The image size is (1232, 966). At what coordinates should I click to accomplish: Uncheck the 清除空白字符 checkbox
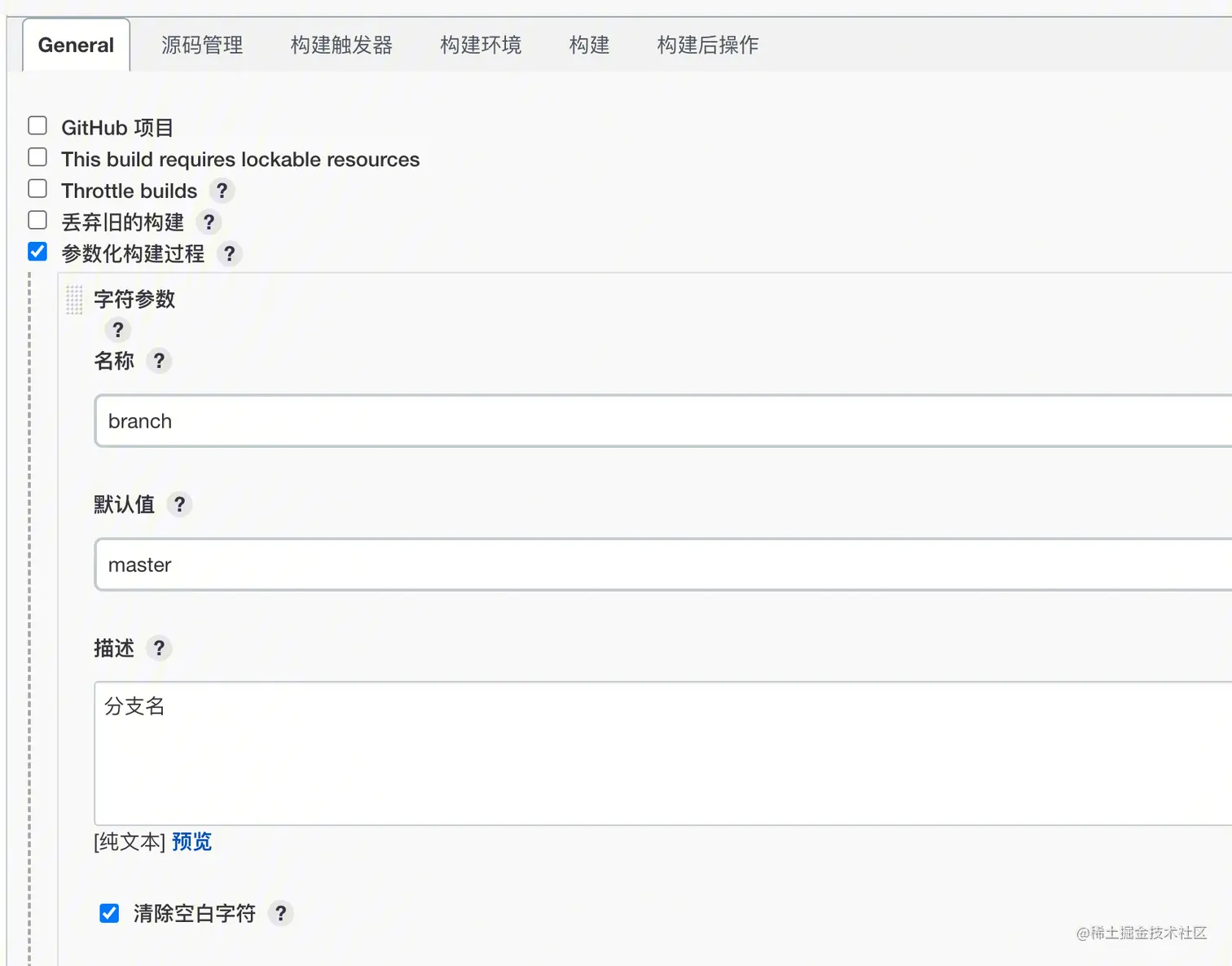pos(109,913)
